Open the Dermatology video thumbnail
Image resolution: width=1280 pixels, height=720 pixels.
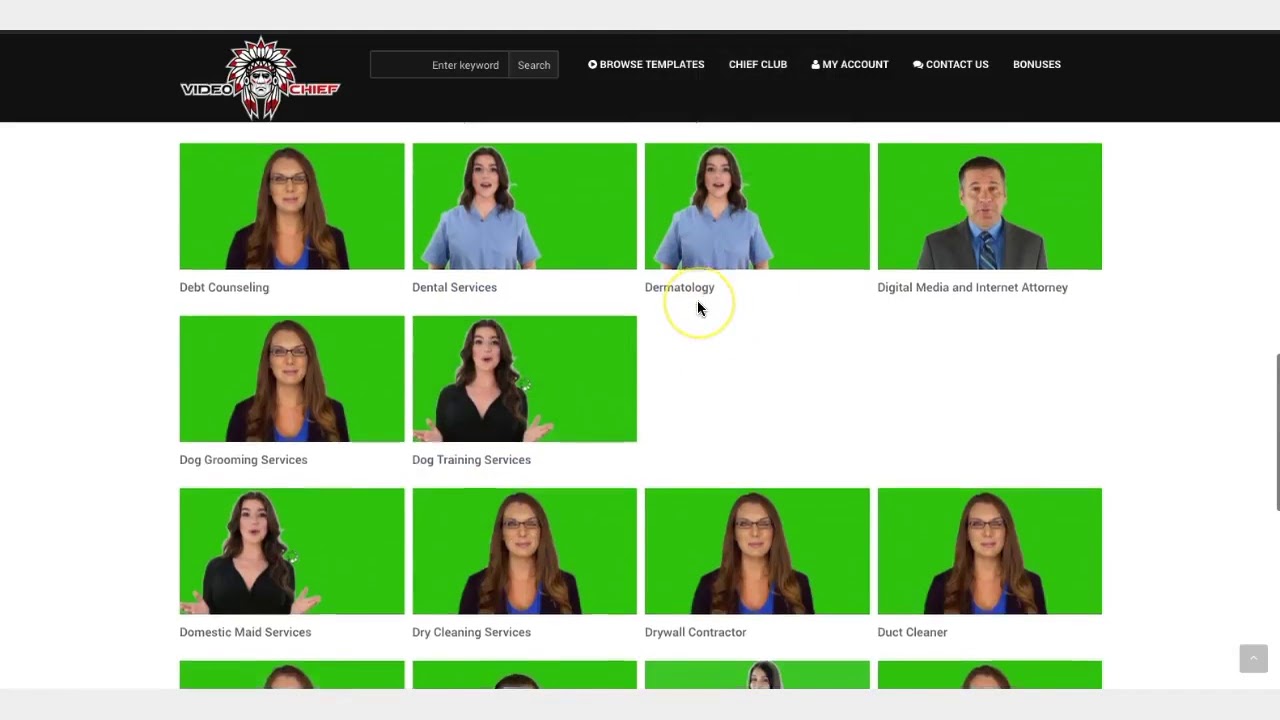[x=757, y=206]
